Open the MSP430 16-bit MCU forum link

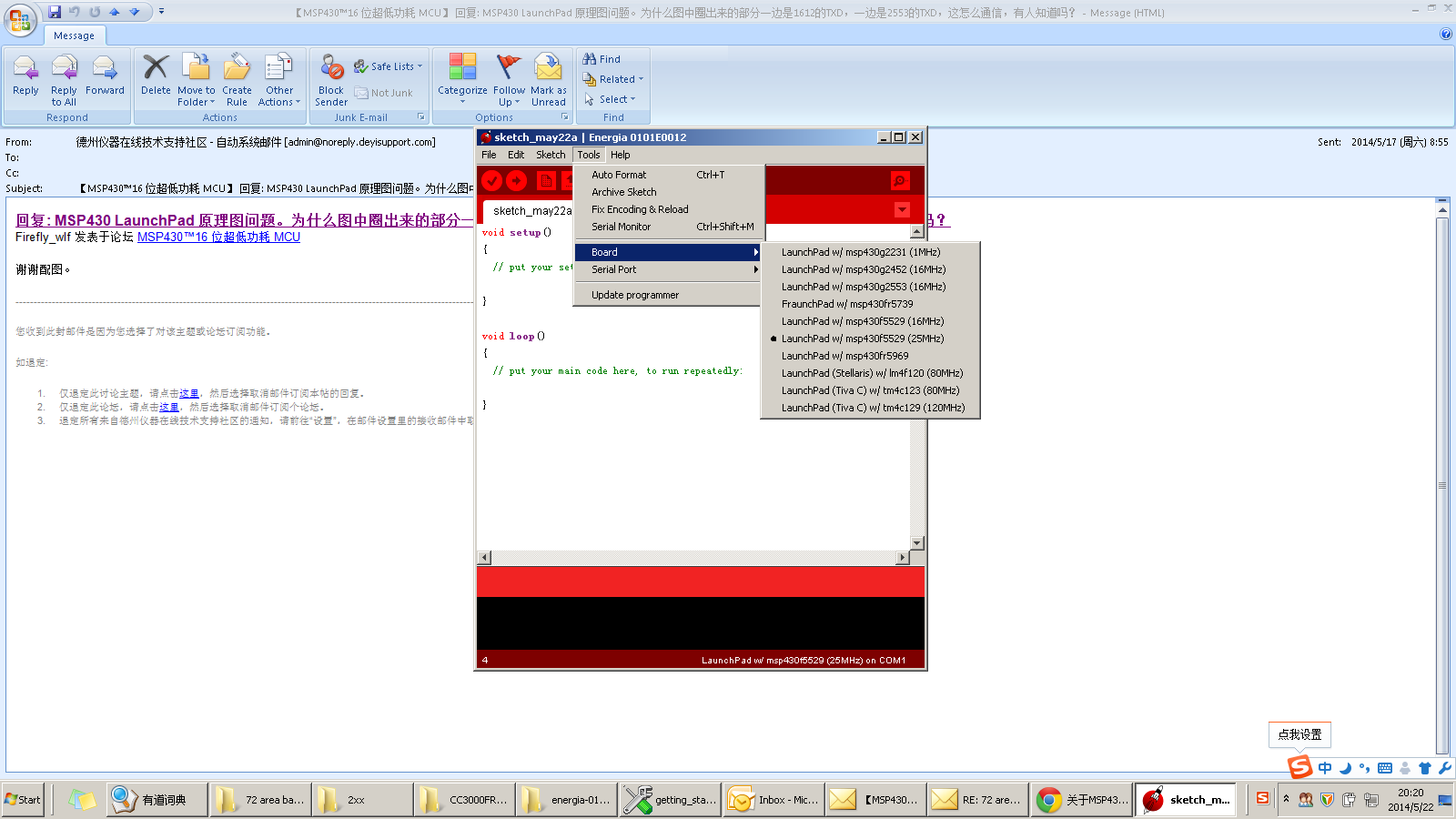tap(218, 237)
